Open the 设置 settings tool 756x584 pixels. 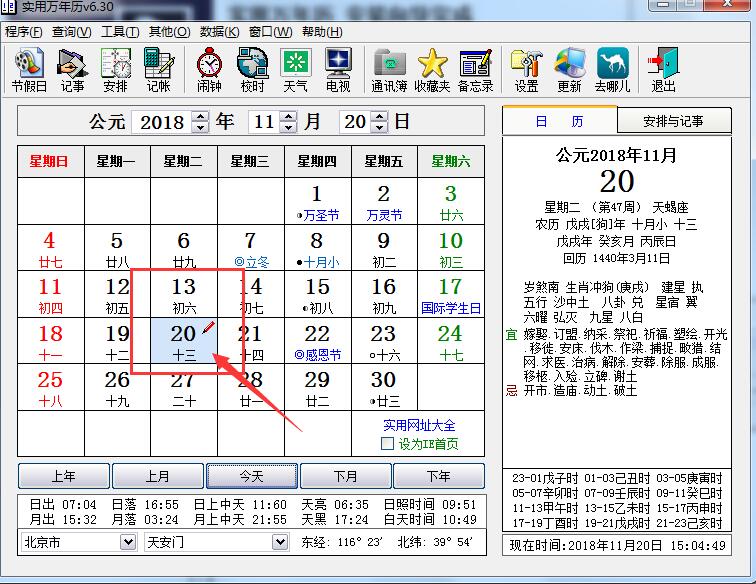point(526,70)
